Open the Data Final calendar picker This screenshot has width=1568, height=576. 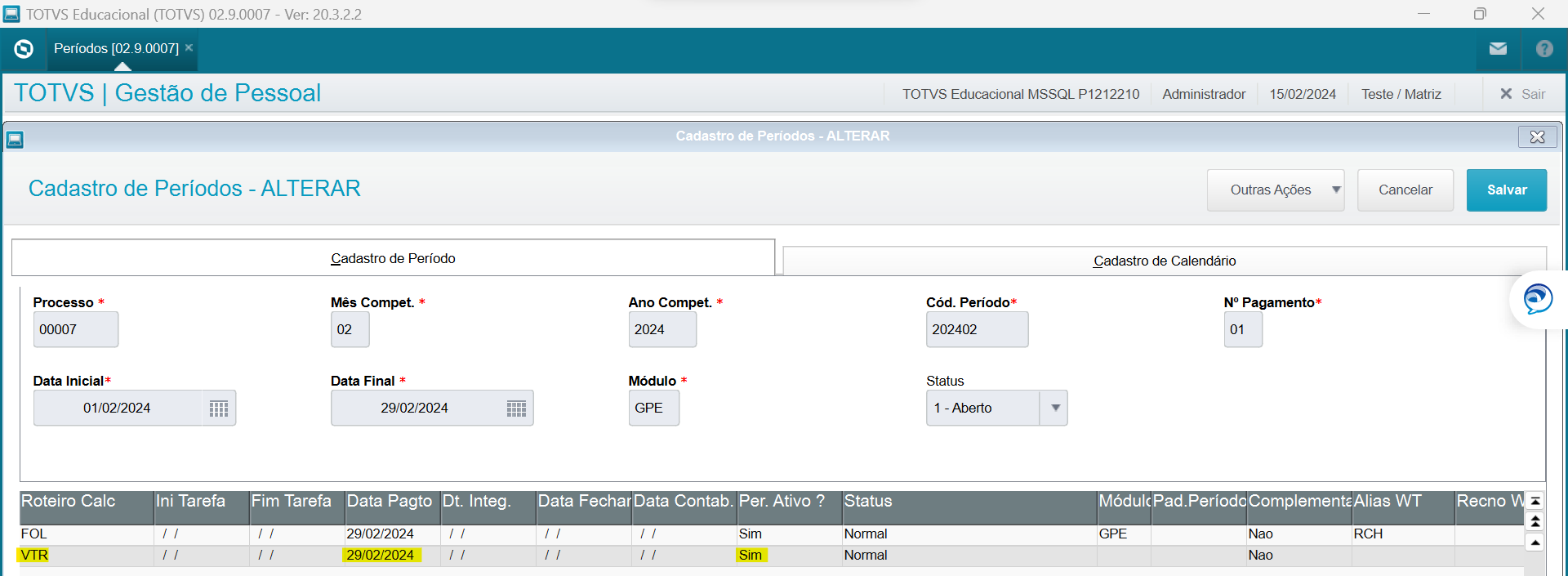[x=516, y=409]
